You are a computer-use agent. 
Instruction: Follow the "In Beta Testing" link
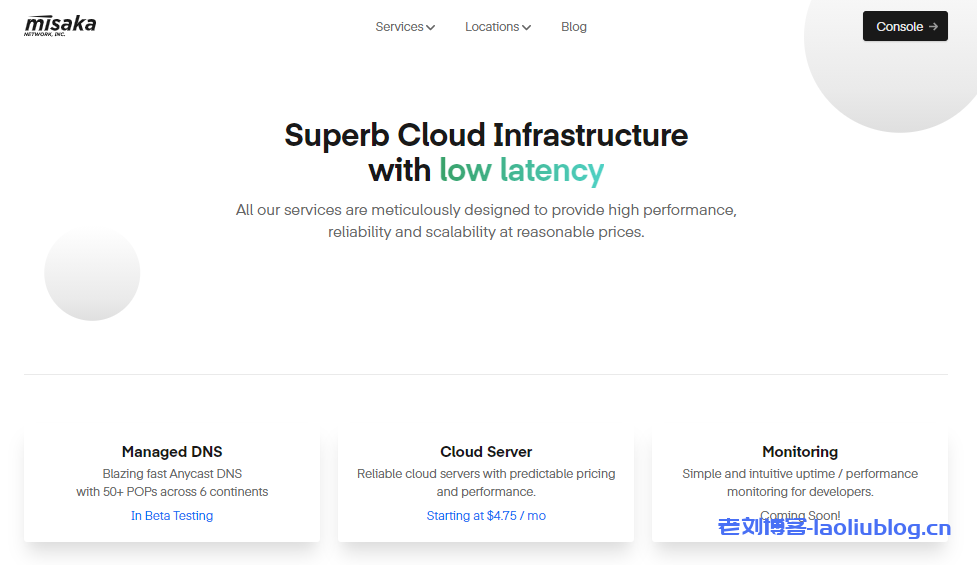click(172, 516)
